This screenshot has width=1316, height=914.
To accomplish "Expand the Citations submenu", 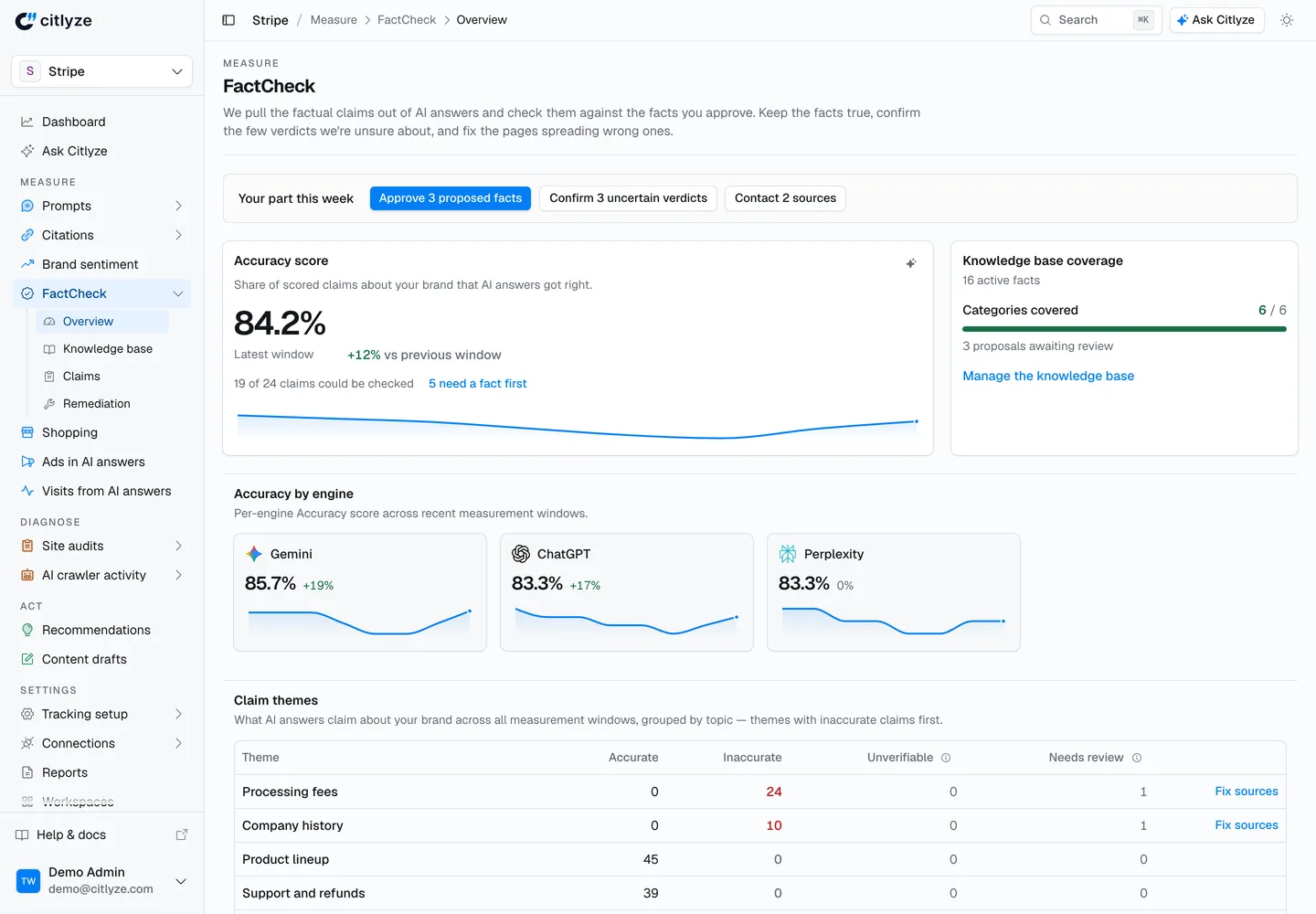I will pyautogui.click(x=178, y=235).
